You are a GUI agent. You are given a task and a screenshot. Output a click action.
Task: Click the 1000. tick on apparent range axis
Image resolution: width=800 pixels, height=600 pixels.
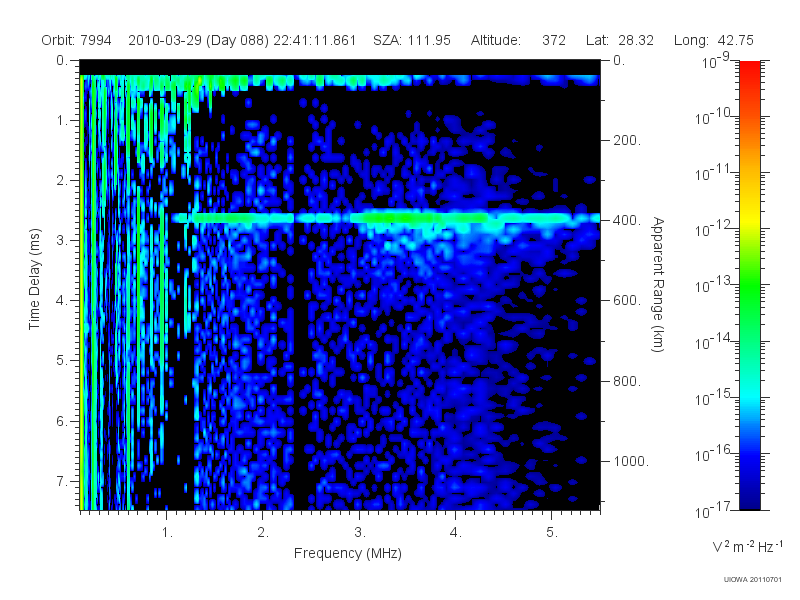pyautogui.click(x=631, y=461)
